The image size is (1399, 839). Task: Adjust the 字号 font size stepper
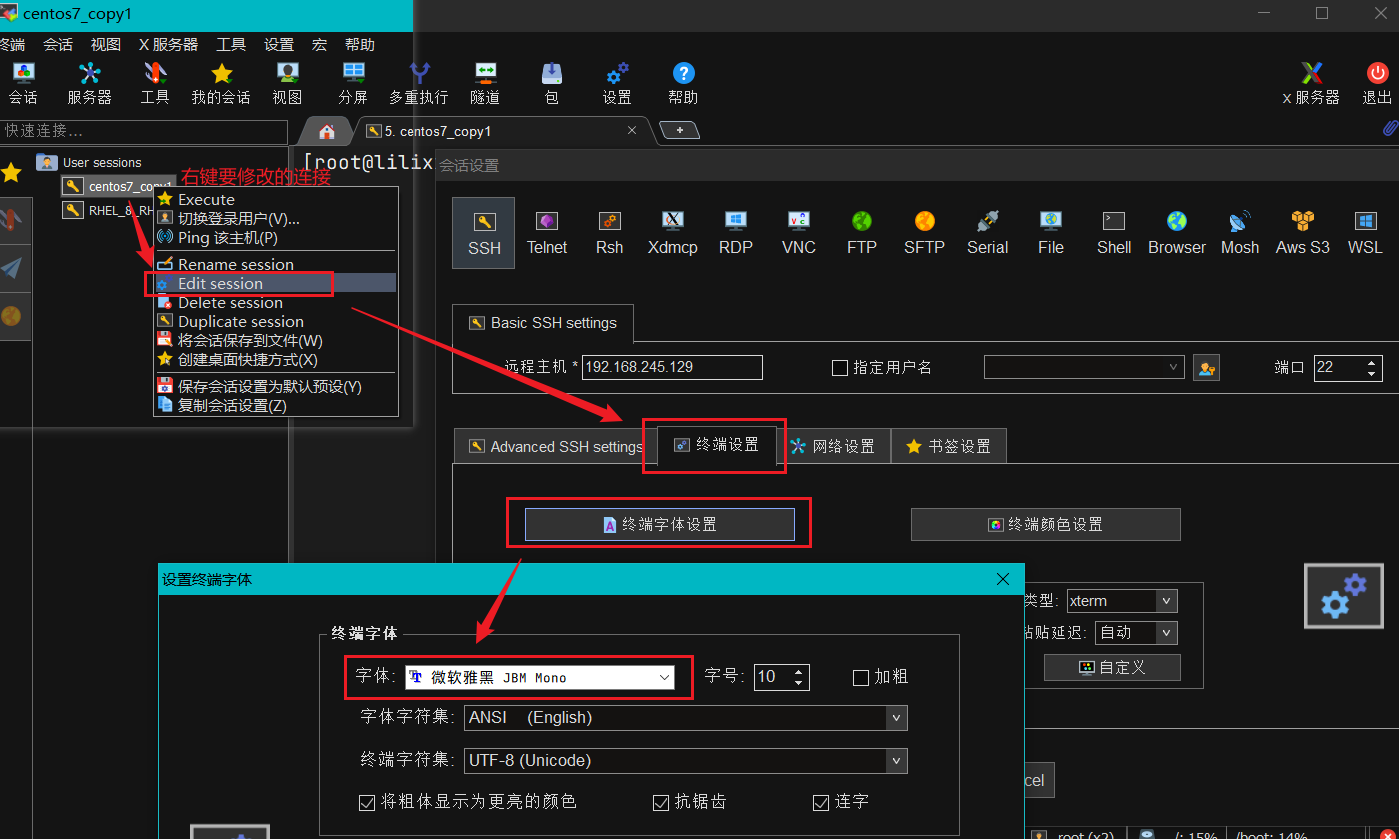pos(798,677)
